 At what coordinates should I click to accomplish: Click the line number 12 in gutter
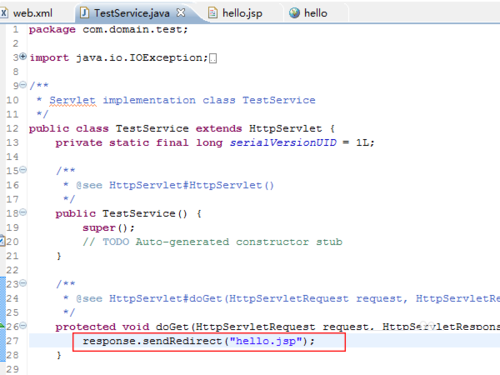tap(13, 128)
